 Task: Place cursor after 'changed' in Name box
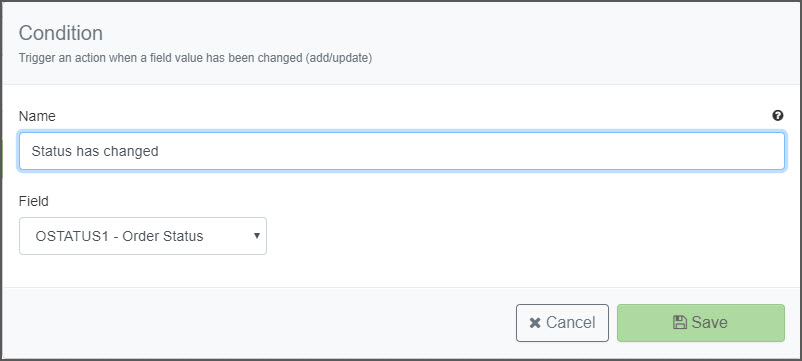160,151
